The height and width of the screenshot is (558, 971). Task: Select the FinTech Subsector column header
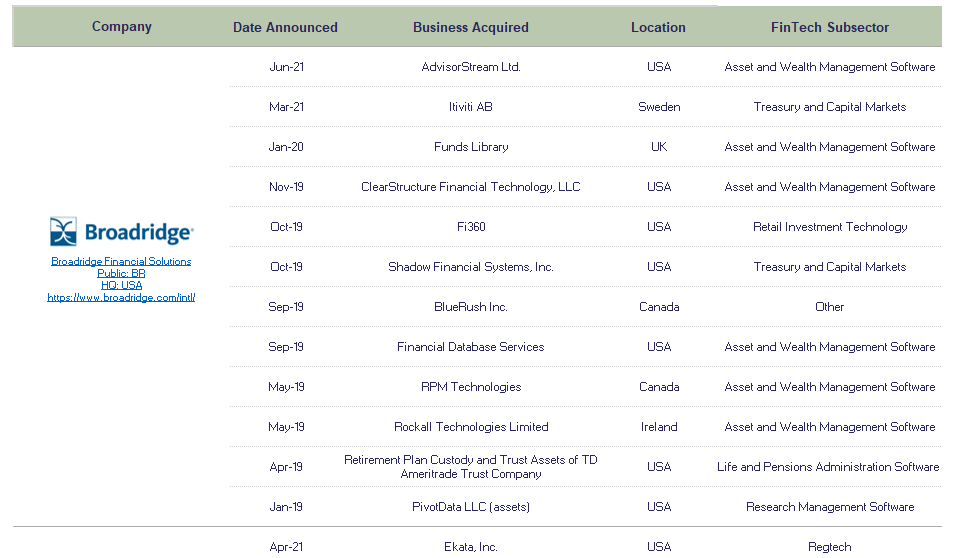click(x=830, y=27)
